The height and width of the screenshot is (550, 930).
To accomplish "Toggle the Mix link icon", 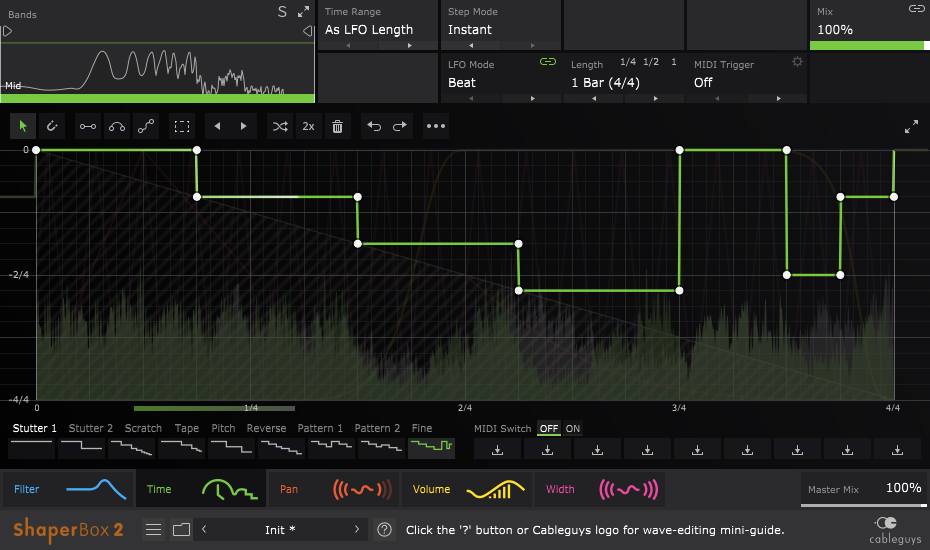I will click(x=916, y=8).
